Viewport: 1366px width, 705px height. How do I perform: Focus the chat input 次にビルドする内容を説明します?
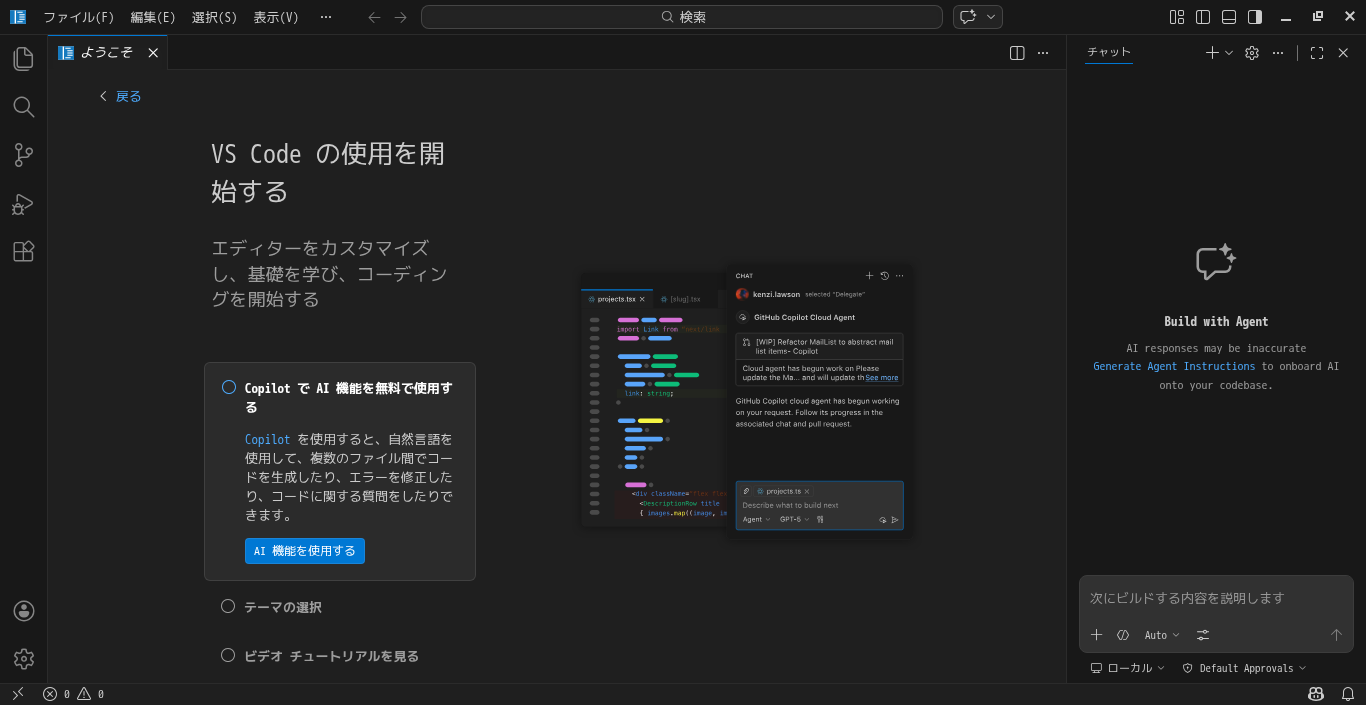coord(1216,598)
